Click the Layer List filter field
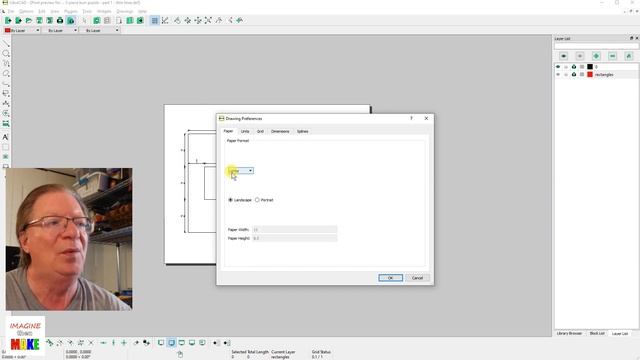The image size is (640, 360). pyautogui.click(x=596, y=46)
